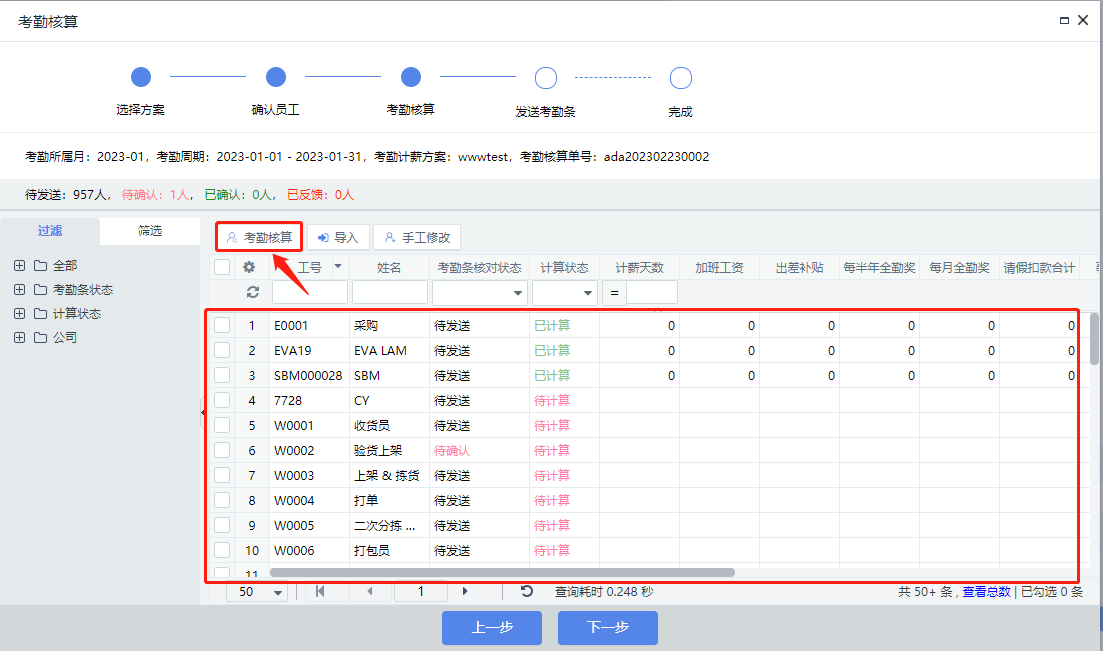Image resolution: width=1103 pixels, height=651 pixels.
Task: Click the vertical scrollbar of the table
Action: (1094, 339)
